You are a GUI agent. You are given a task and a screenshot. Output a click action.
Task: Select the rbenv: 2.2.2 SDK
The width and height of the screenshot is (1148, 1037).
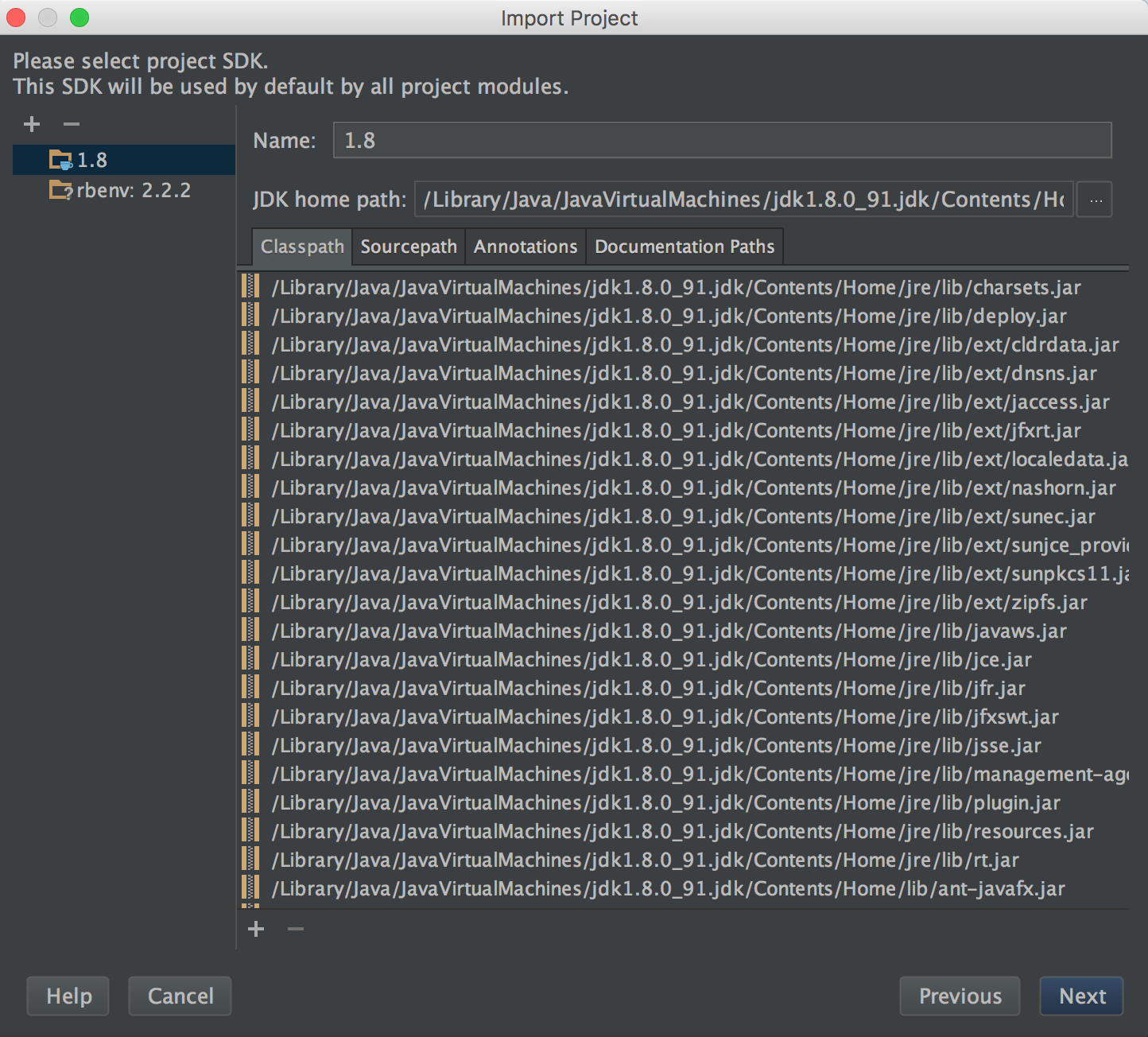click(124, 190)
